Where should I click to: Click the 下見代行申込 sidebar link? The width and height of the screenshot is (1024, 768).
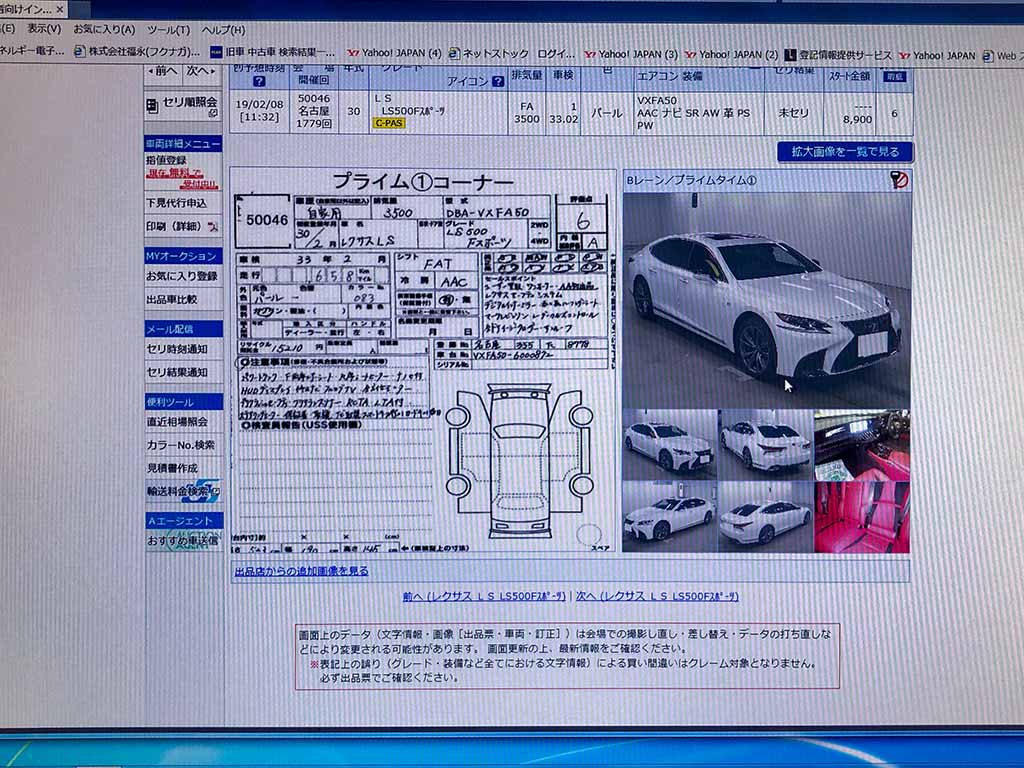[x=176, y=203]
